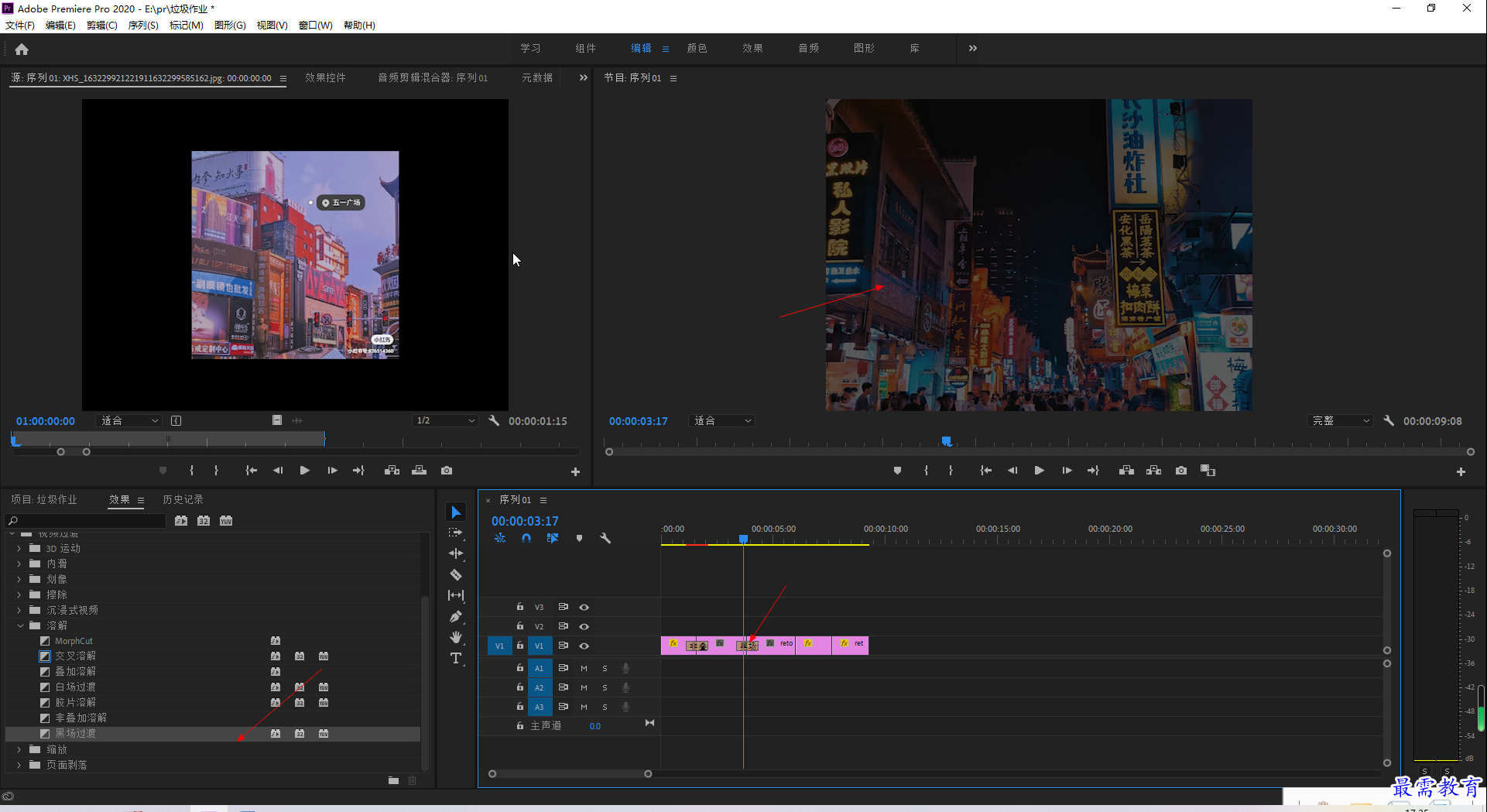Open source monitor zoom level dropdown
The image size is (1487, 812).
[129, 420]
